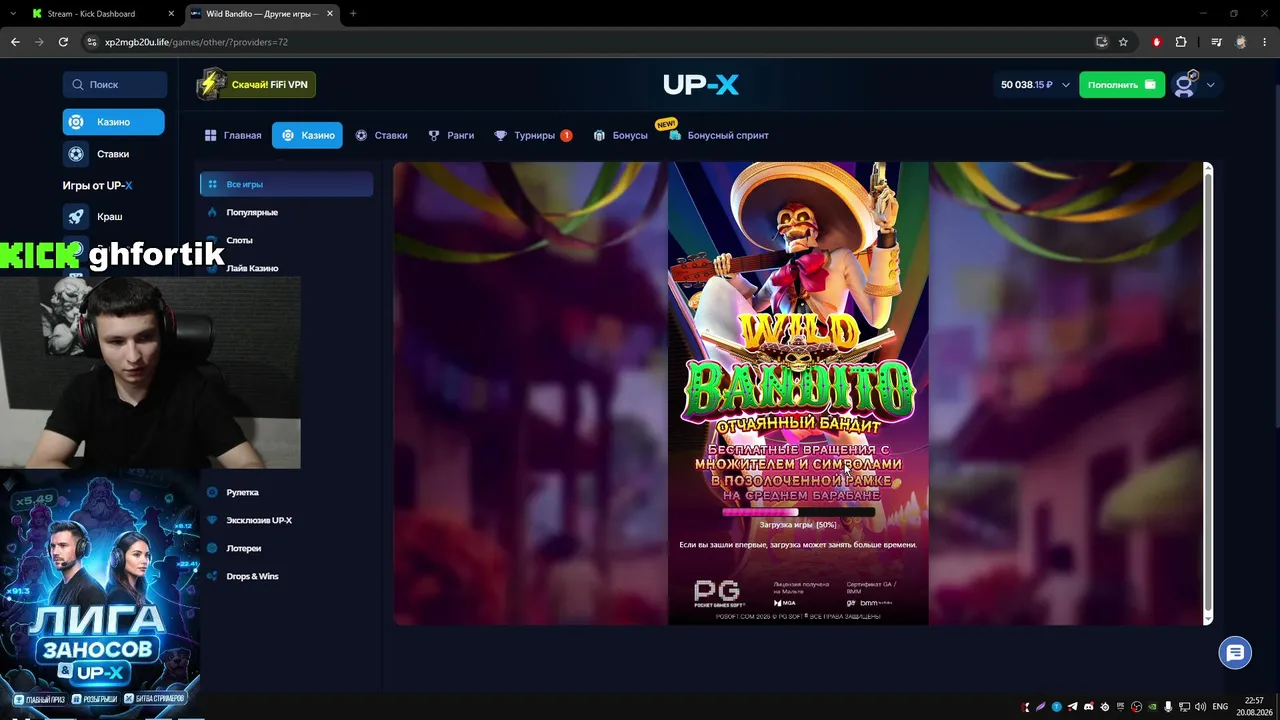Image resolution: width=1280 pixels, height=720 pixels.
Task: Click the UP-X logo in the header
Action: point(701,85)
